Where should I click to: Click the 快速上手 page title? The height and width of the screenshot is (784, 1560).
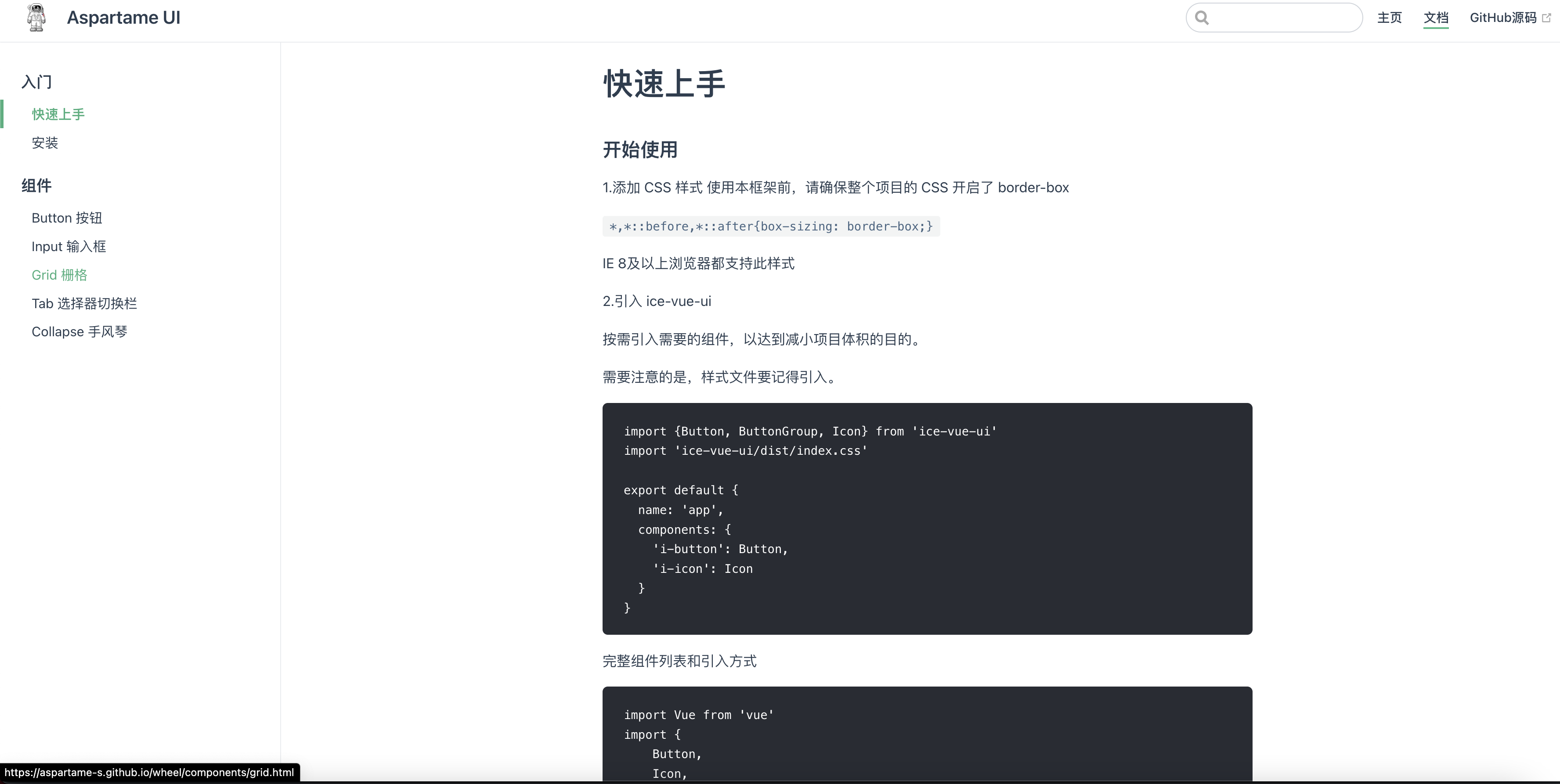664,83
